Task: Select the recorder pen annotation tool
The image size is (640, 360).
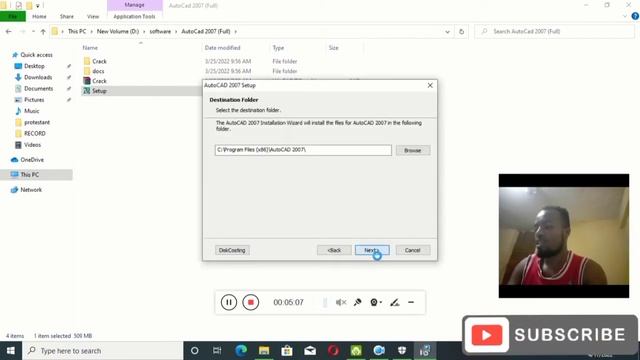Action: pyautogui.click(x=394, y=302)
